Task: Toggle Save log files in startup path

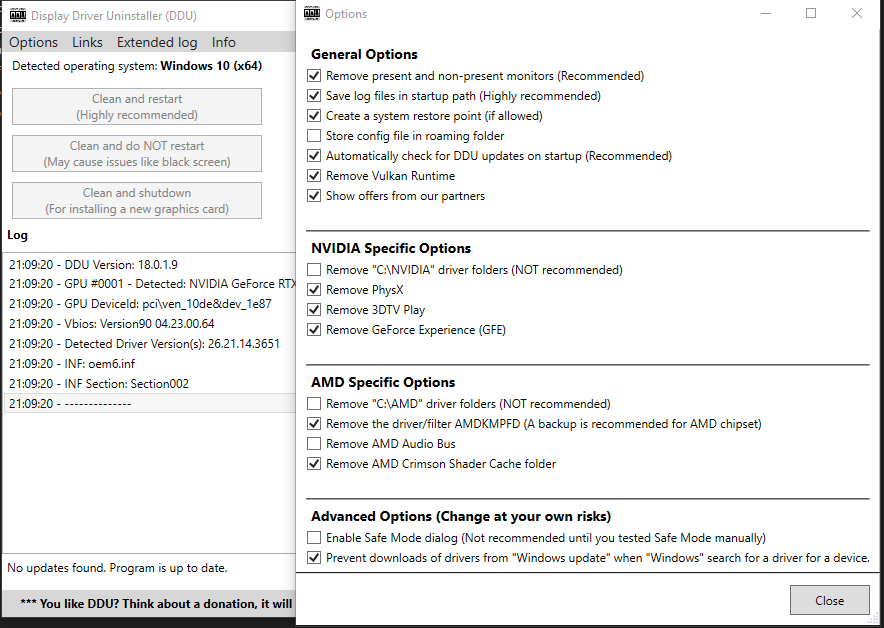Action: coord(314,96)
